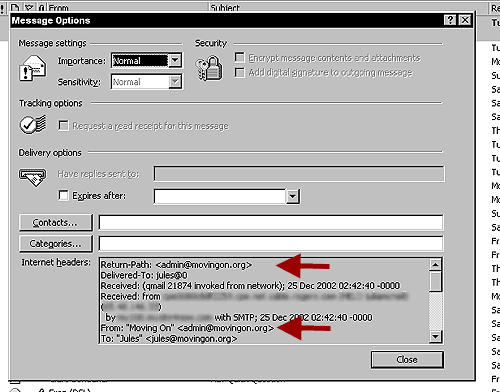Enable the Expires after checkbox
The image size is (500, 392).
[x=63, y=195]
